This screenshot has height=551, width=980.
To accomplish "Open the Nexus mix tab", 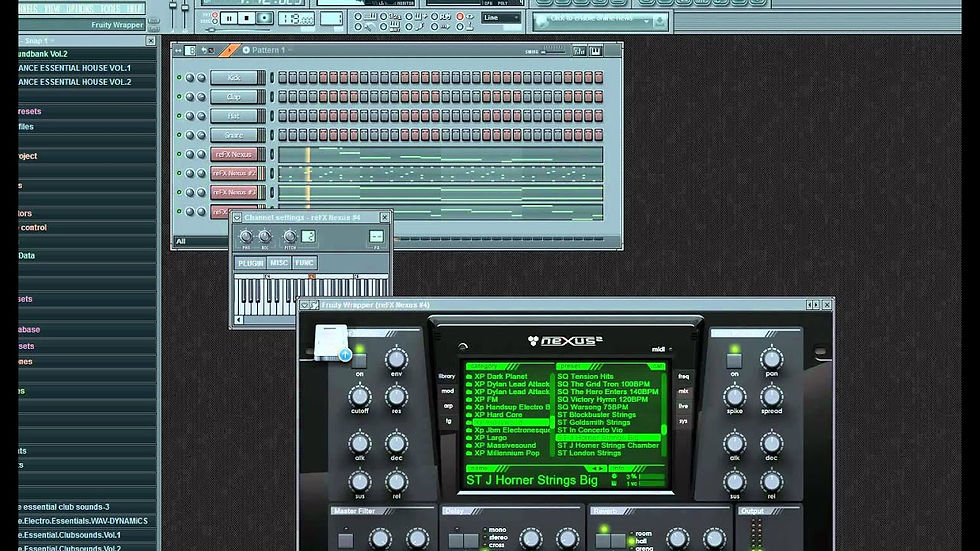I will [x=684, y=391].
